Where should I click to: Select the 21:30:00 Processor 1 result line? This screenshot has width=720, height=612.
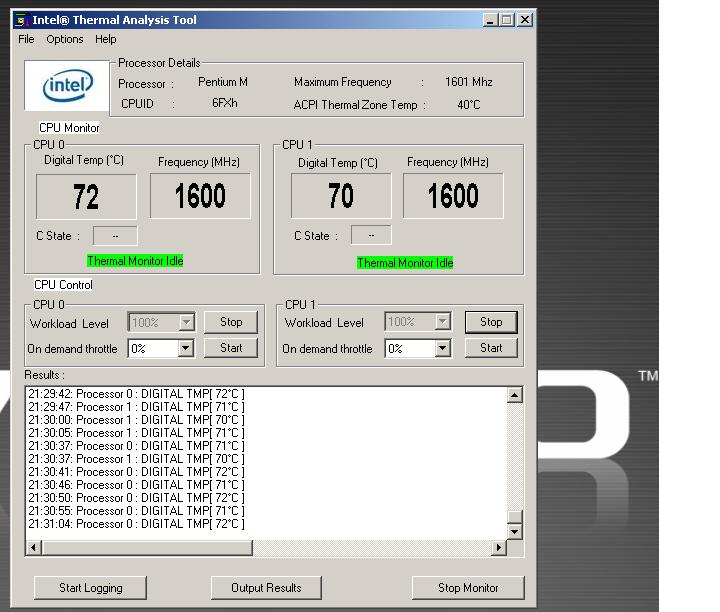pos(136,420)
